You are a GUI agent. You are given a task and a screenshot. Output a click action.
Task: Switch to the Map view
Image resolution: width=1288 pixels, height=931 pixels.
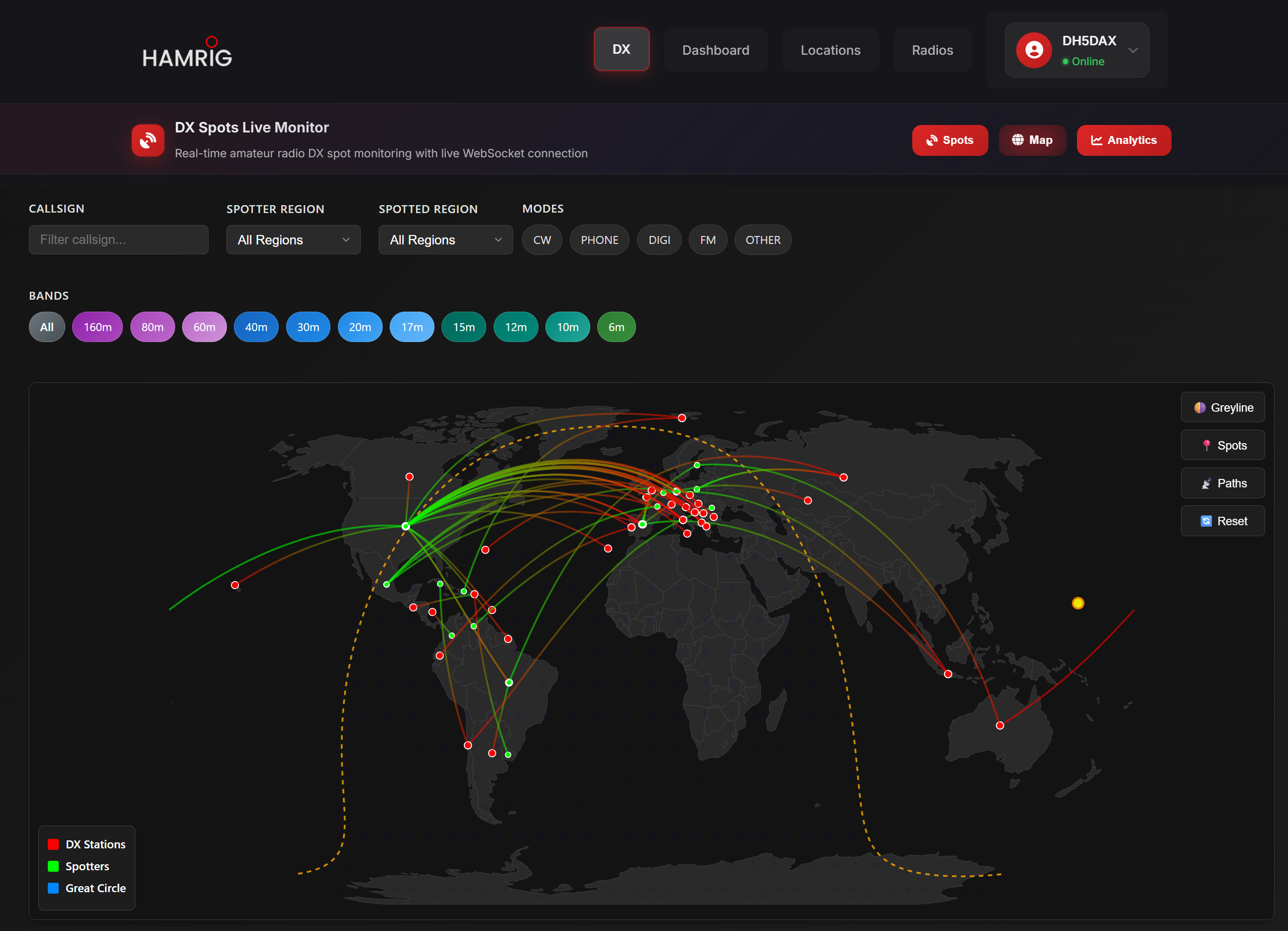click(1032, 140)
